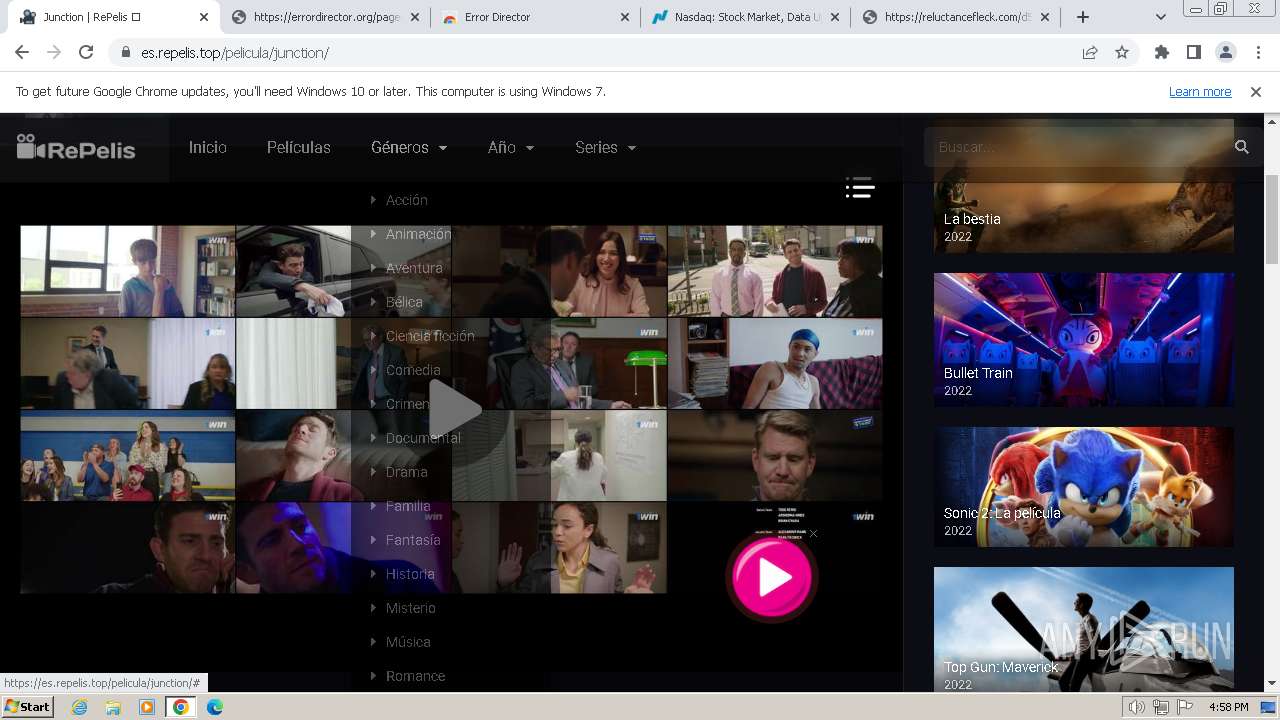The width and height of the screenshot is (1280, 720).
Task: Select Ciencia ficción genre
Action: 430,336
